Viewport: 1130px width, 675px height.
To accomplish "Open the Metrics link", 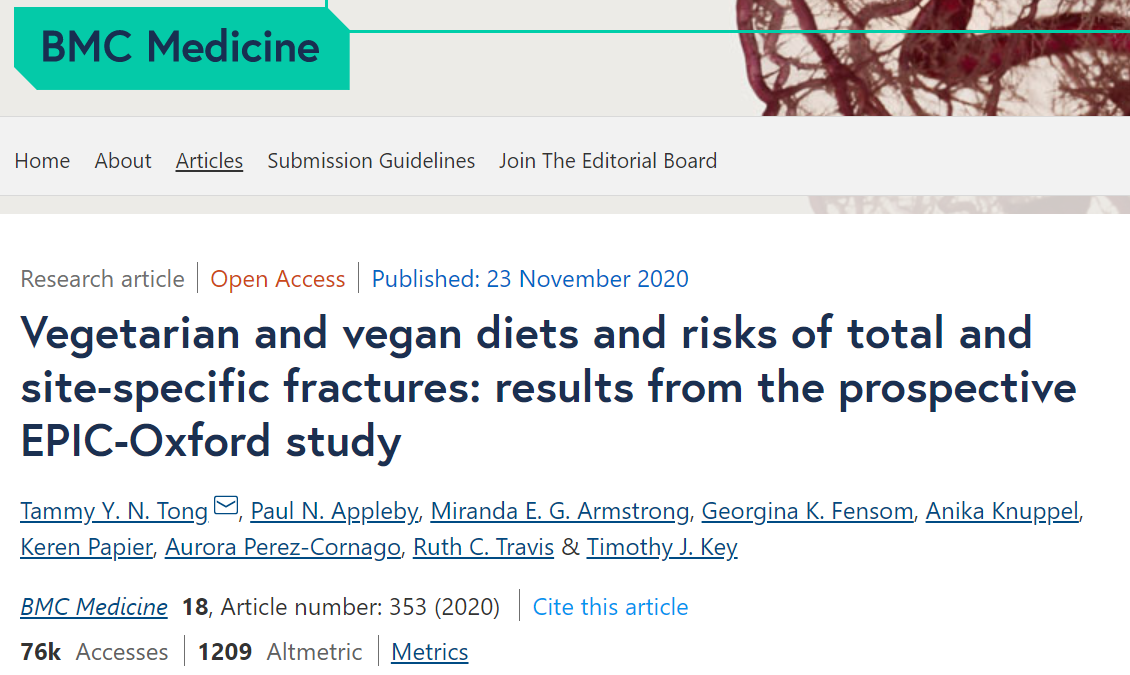I will pyautogui.click(x=430, y=652).
